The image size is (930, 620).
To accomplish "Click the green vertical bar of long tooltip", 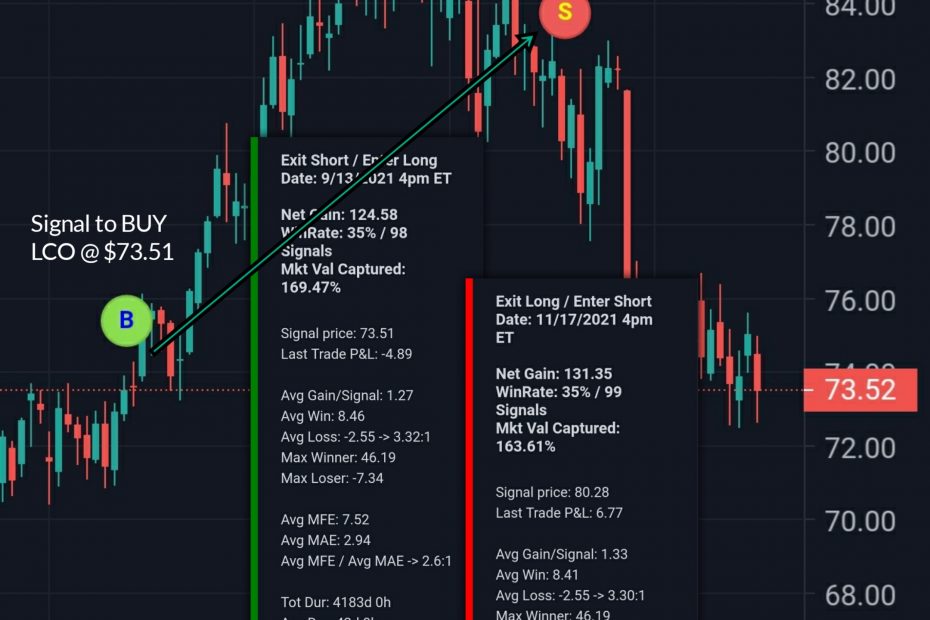I will pyautogui.click(x=254, y=380).
